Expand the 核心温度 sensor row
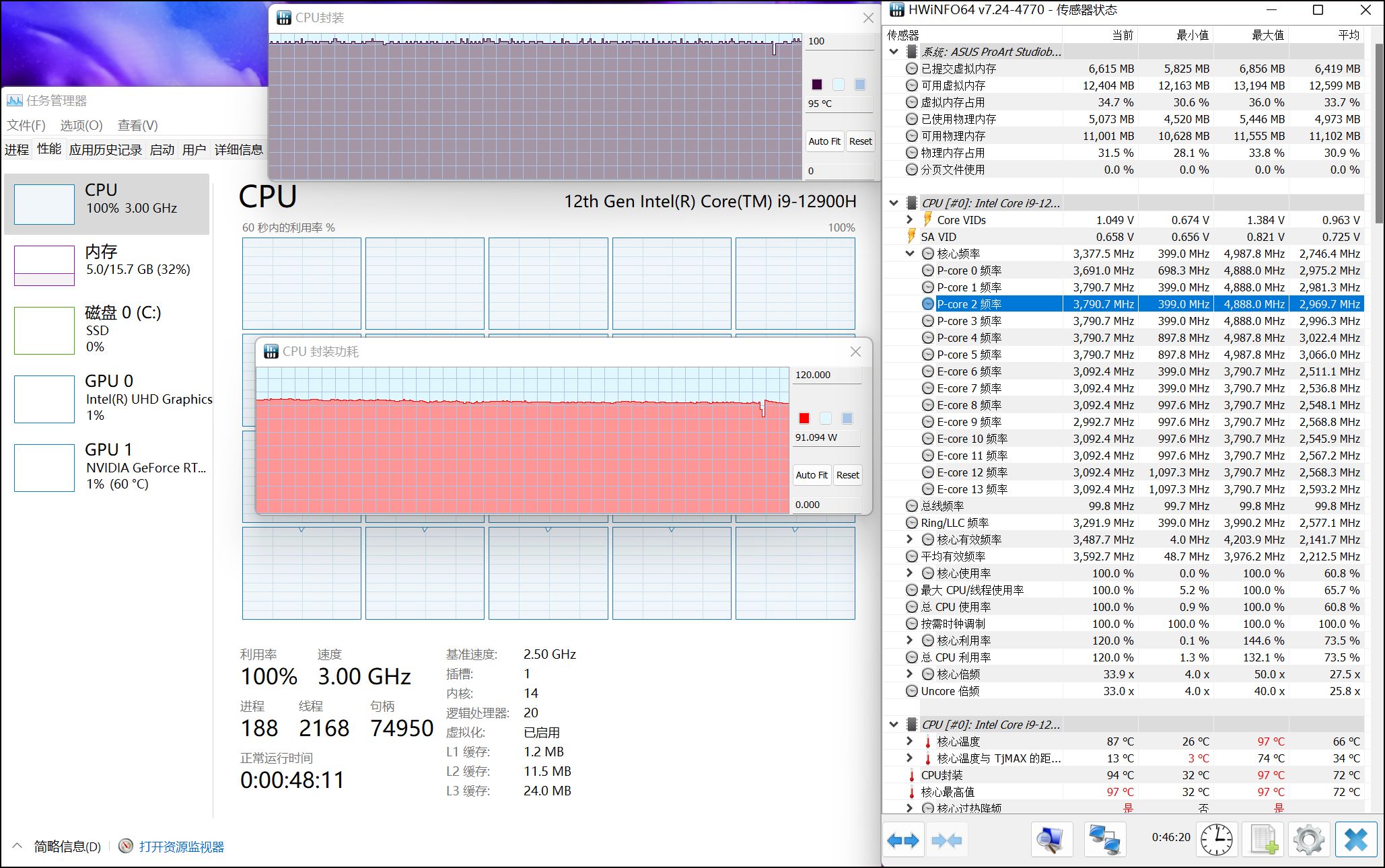 click(x=910, y=742)
